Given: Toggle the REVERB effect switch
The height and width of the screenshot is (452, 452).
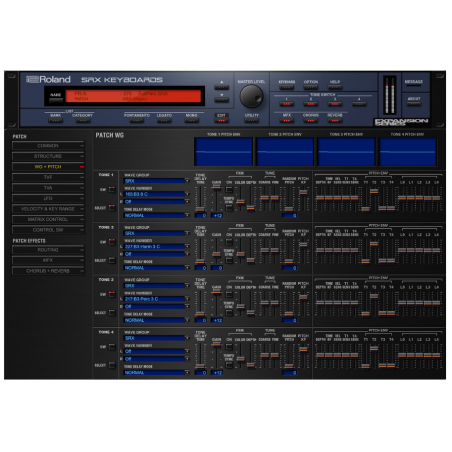Looking at the screenshot, I should pos(335,120).
